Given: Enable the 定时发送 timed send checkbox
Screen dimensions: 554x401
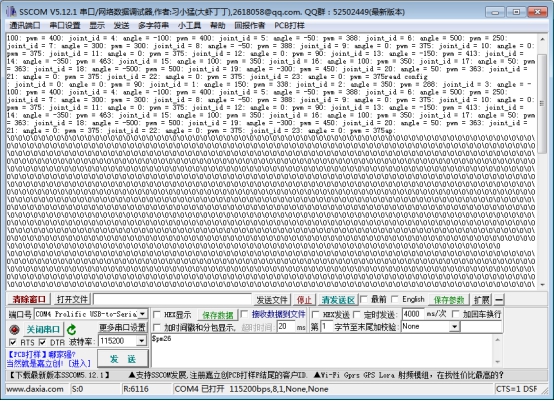Looking at the screenshot, I should click(356, 314).
